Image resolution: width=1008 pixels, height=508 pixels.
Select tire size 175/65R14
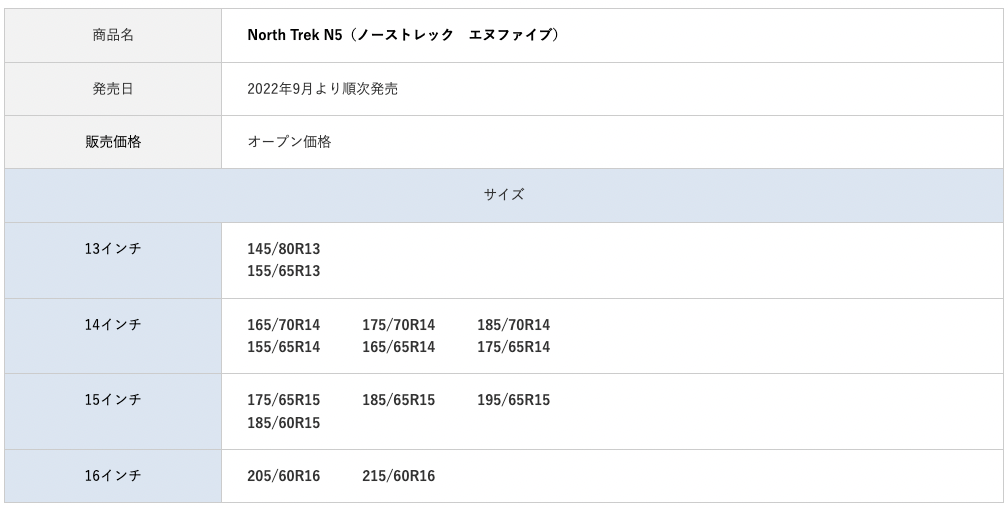tap(513, 347)
